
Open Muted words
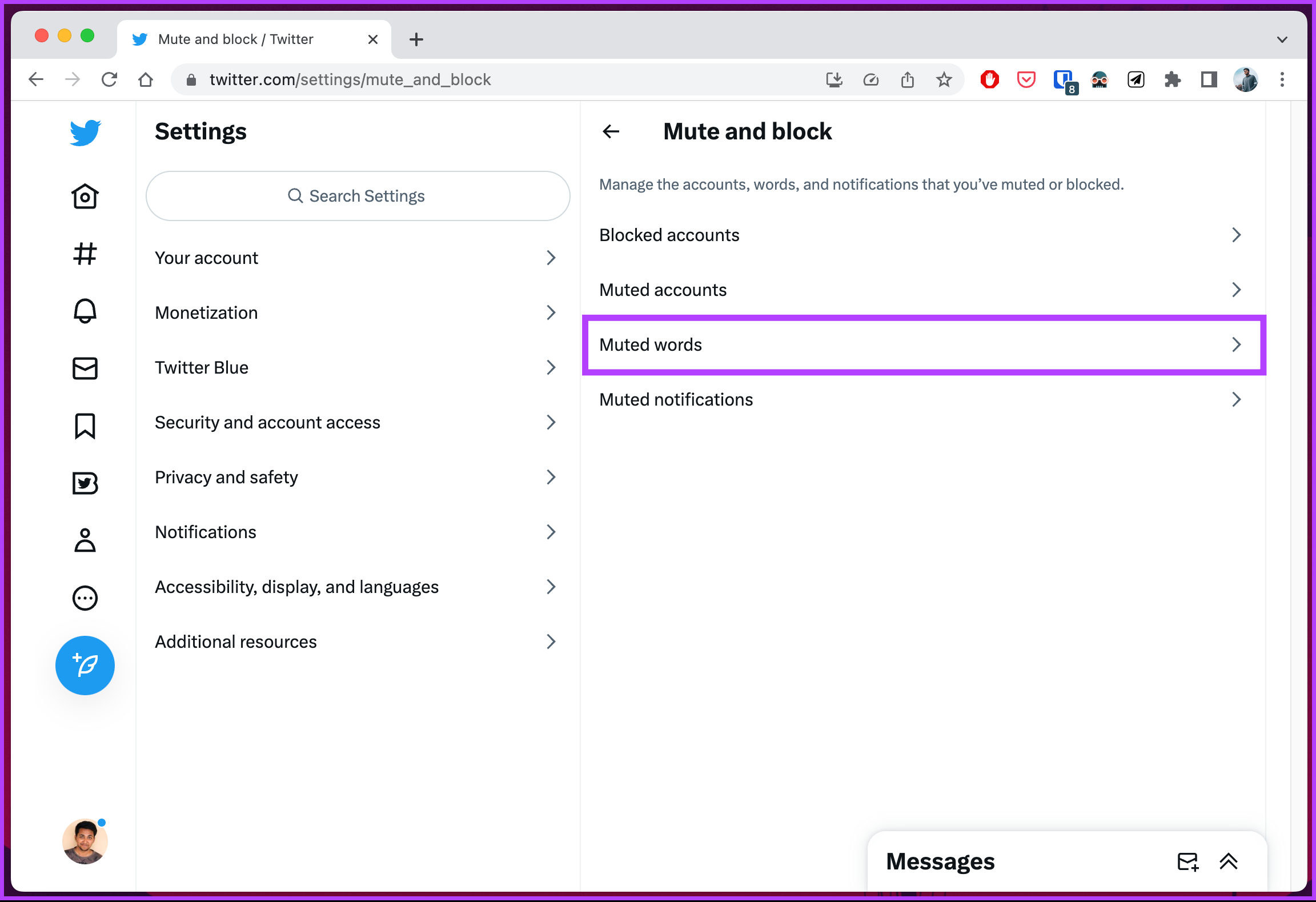tap(923, 344)
